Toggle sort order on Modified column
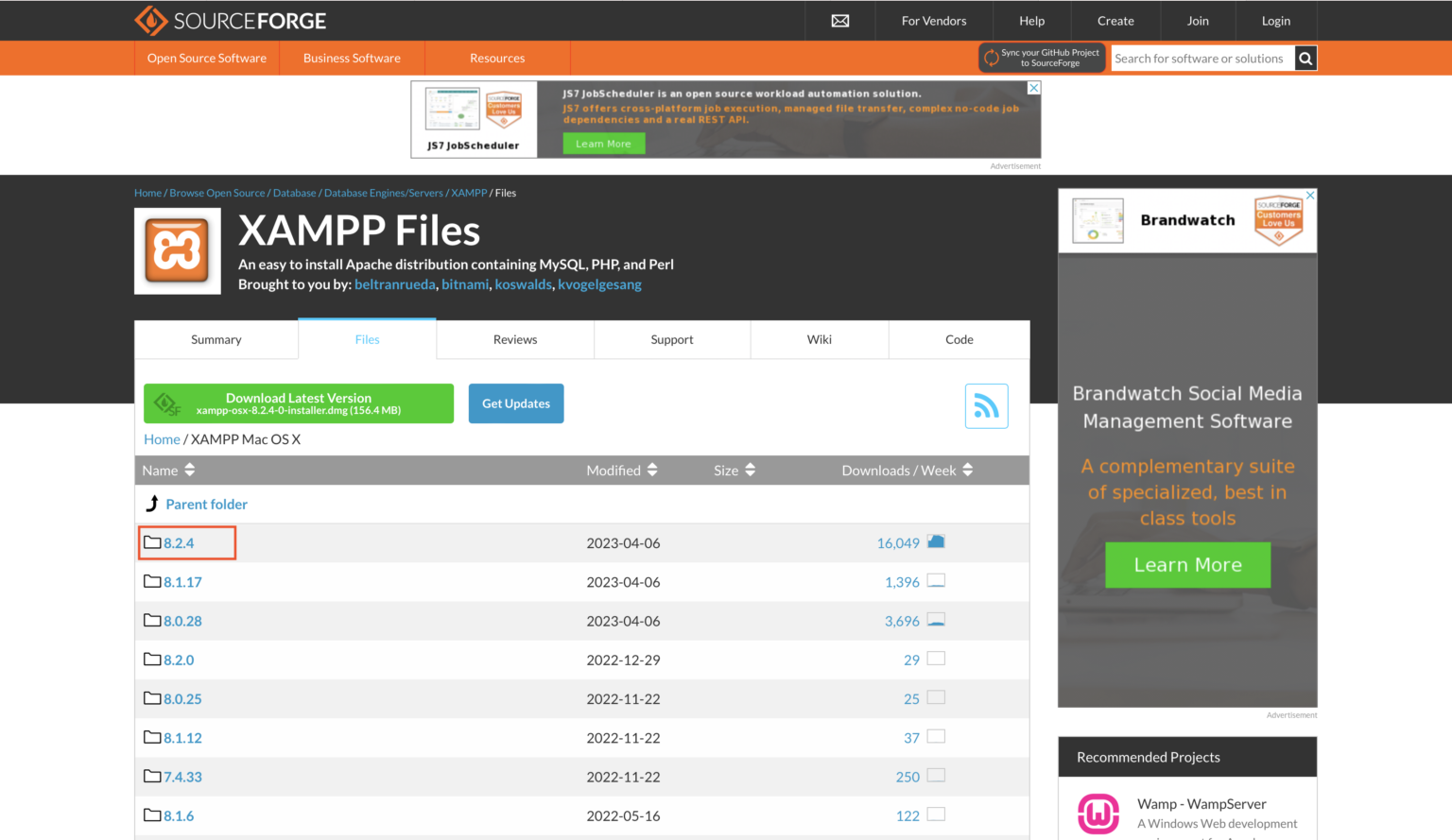Viewport: 1452px width, 840px height. [651, 470]
